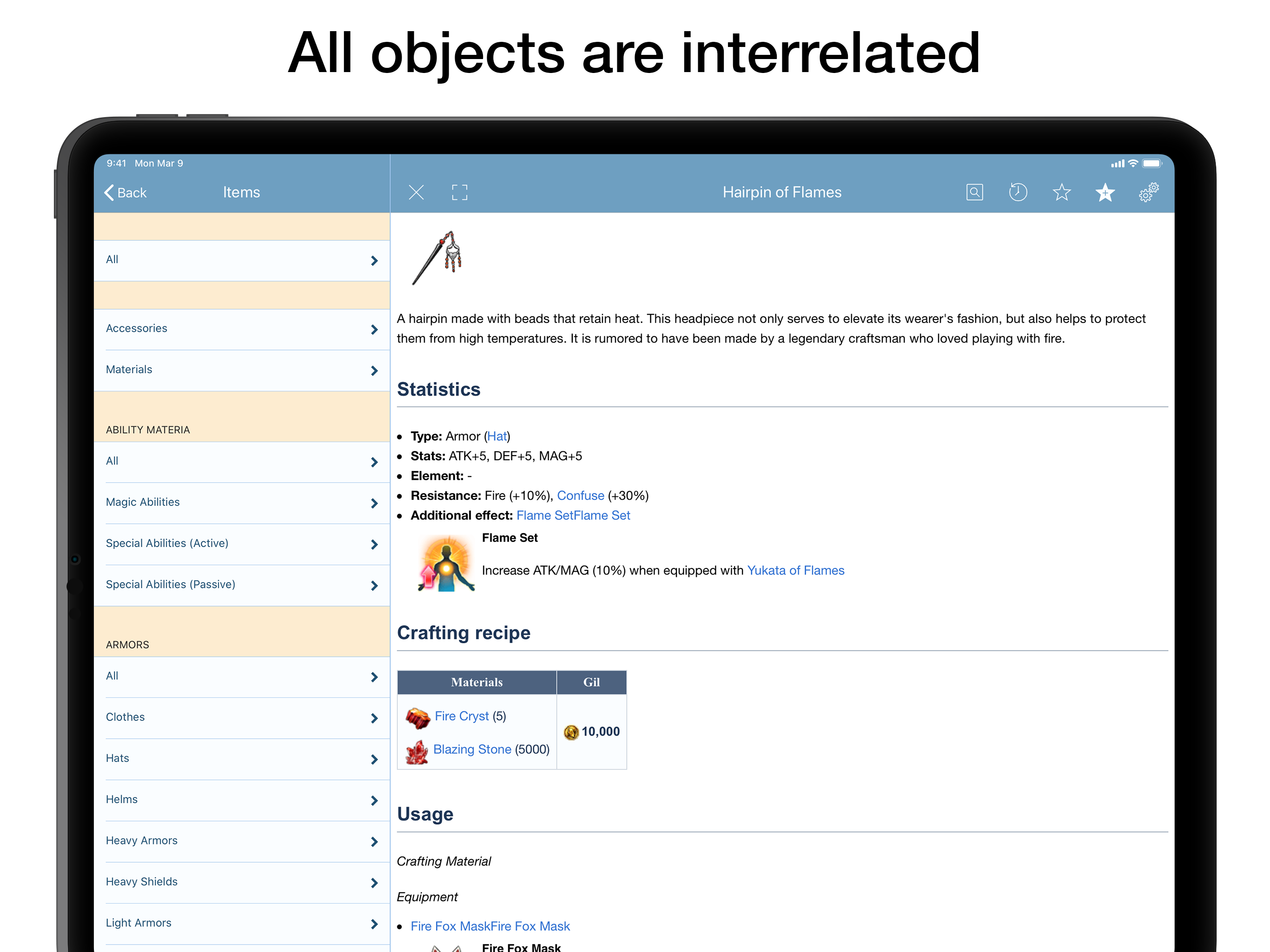Open settings gear icon
Screen dimensions: 1270x952
pos(1149,192)
